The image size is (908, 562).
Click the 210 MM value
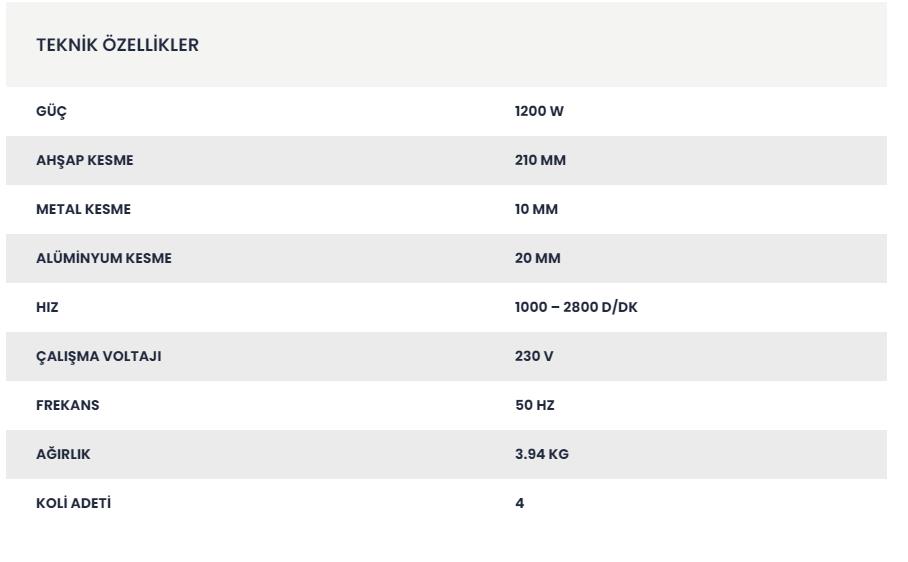tap(540, 160)
